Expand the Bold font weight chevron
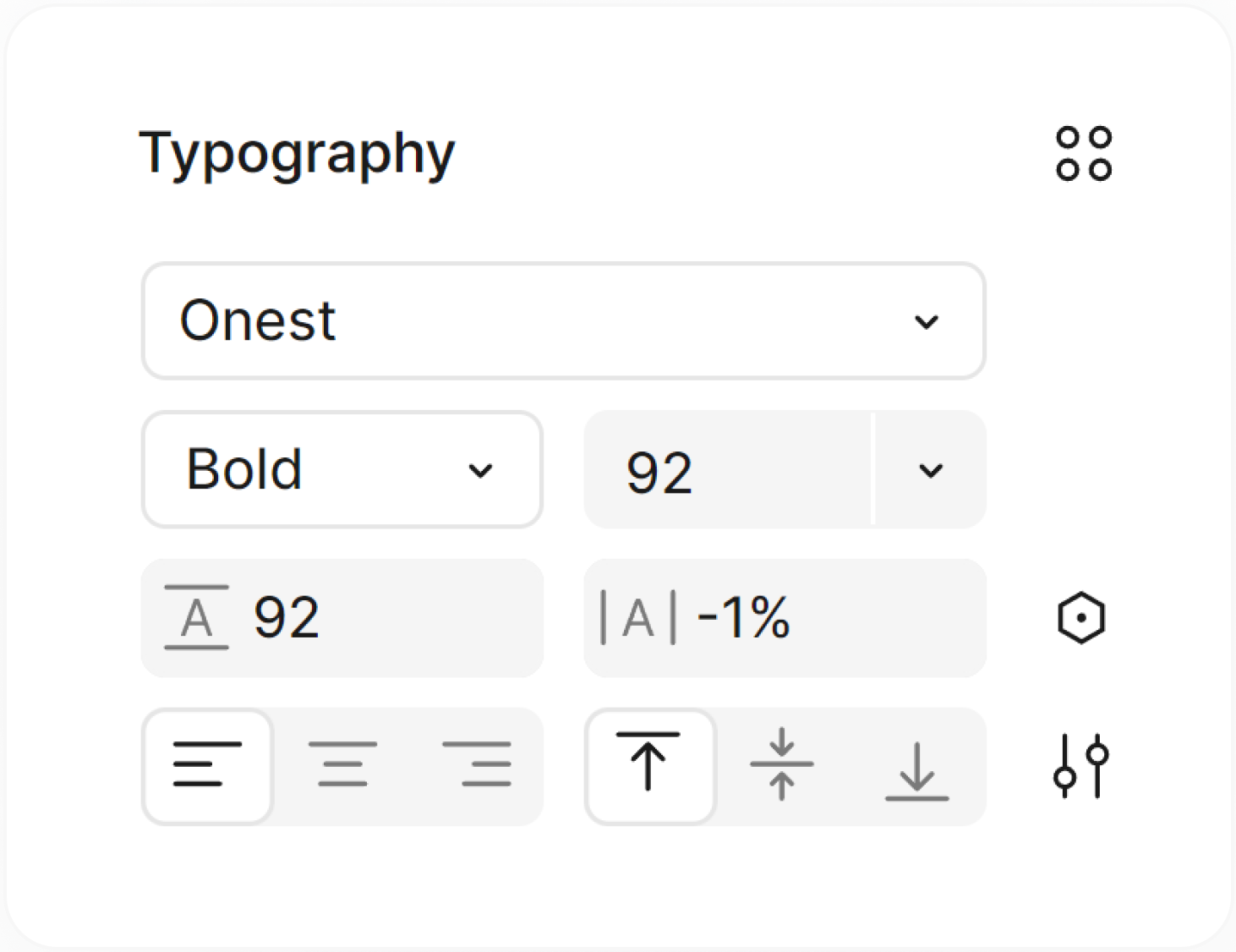 pos(480,471)
